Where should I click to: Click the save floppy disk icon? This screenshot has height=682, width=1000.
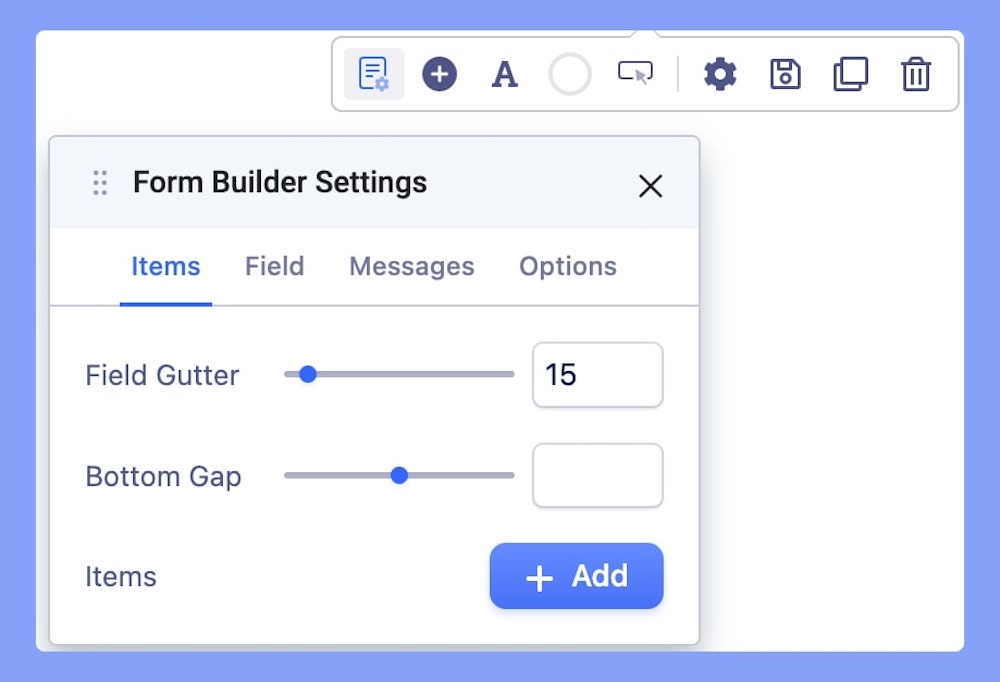point(785,74)
